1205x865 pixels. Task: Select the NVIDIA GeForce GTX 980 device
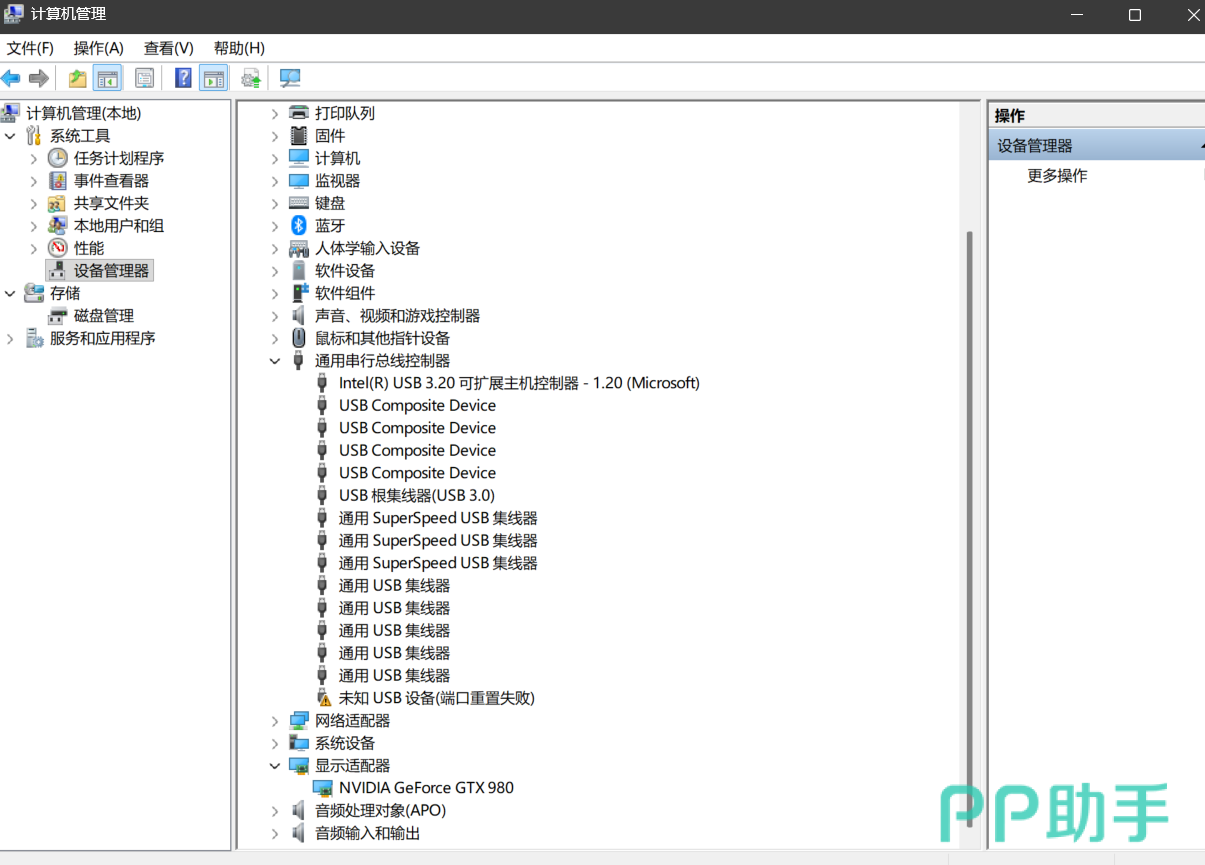click(x=426, y=788)
